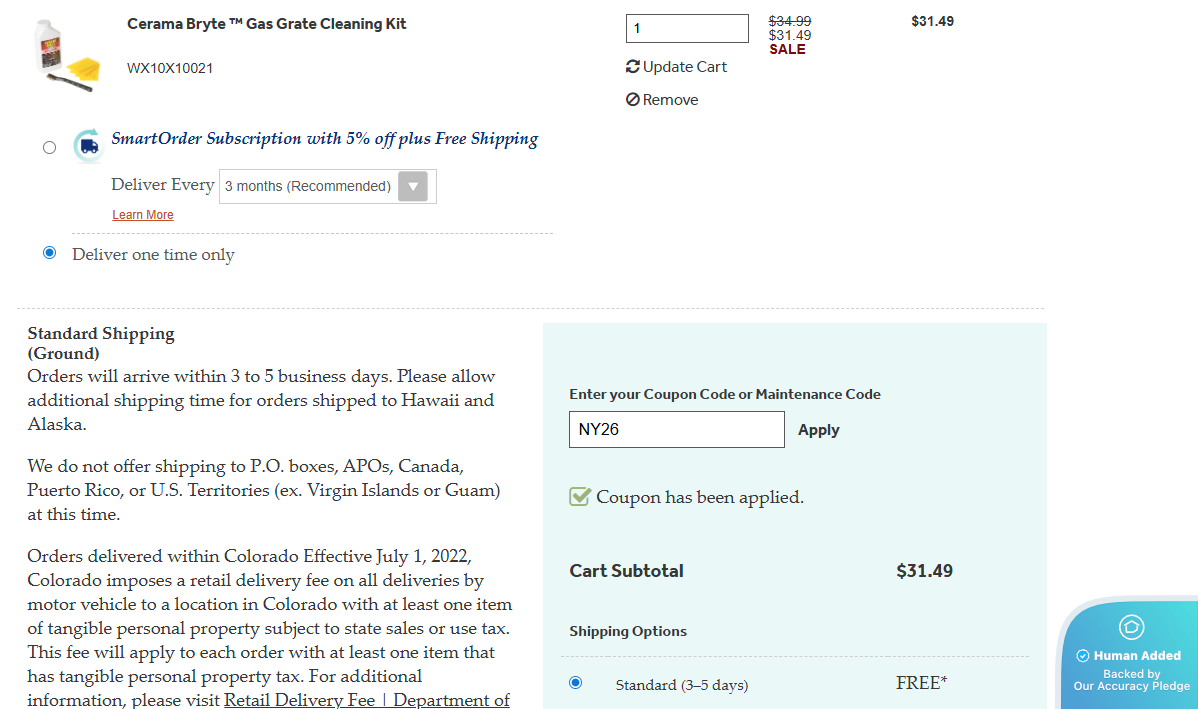
Task: Click the Remove text link
Action: (670, 100)
